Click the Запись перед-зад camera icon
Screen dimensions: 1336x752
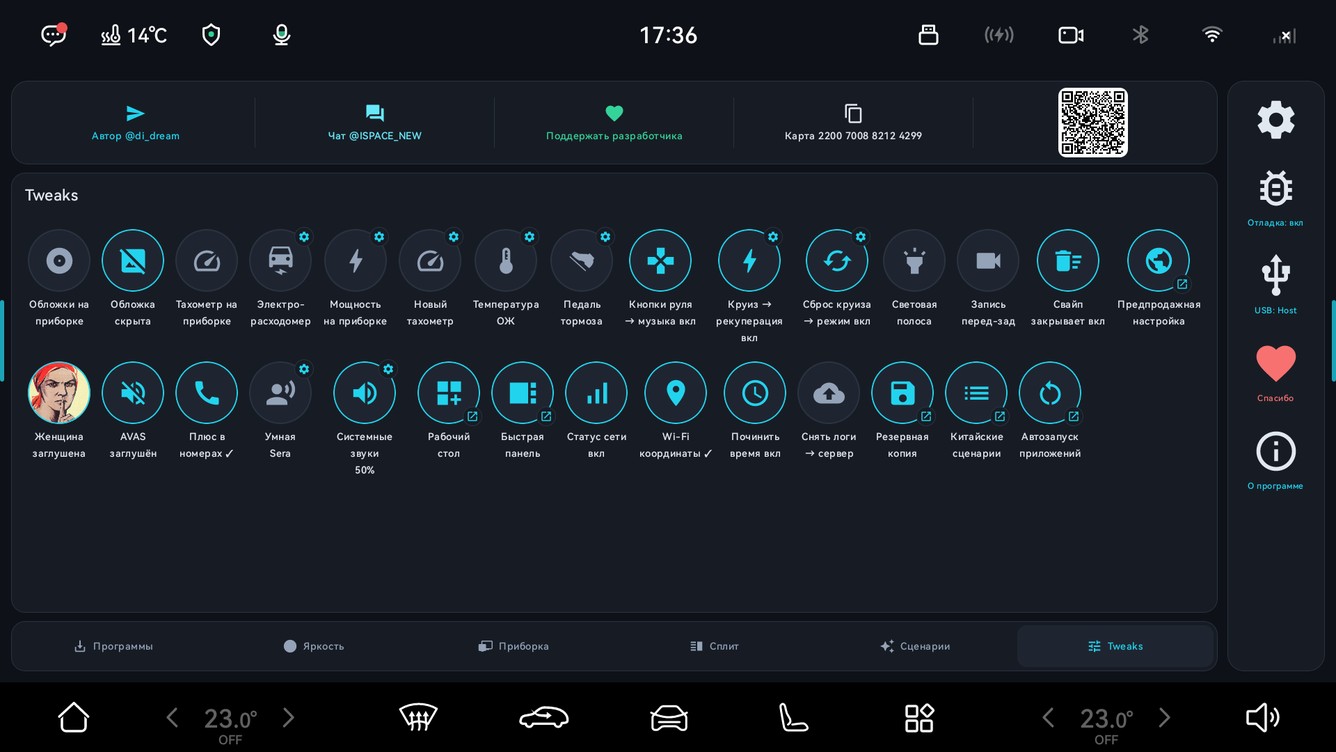(988, 261)
